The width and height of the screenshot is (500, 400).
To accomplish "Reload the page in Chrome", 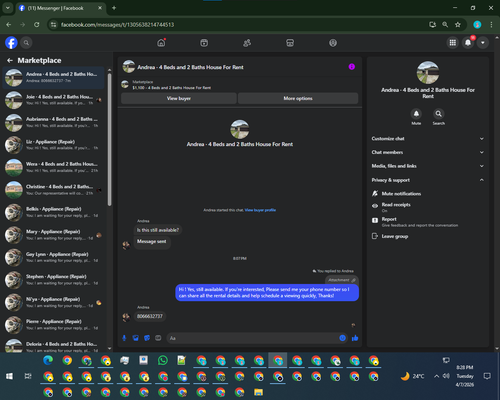I will click(37, 24).
